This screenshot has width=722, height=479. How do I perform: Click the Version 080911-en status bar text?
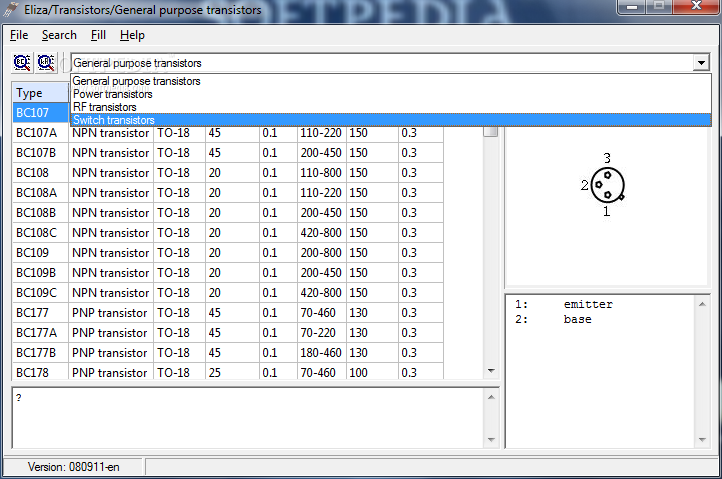pos(74,467)
